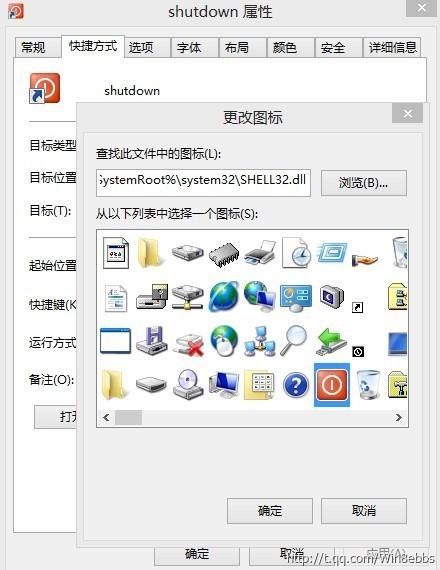Cancel icon change with 取消 button
The height and width of the screenshot is (570, 440).
coord(364,511)
